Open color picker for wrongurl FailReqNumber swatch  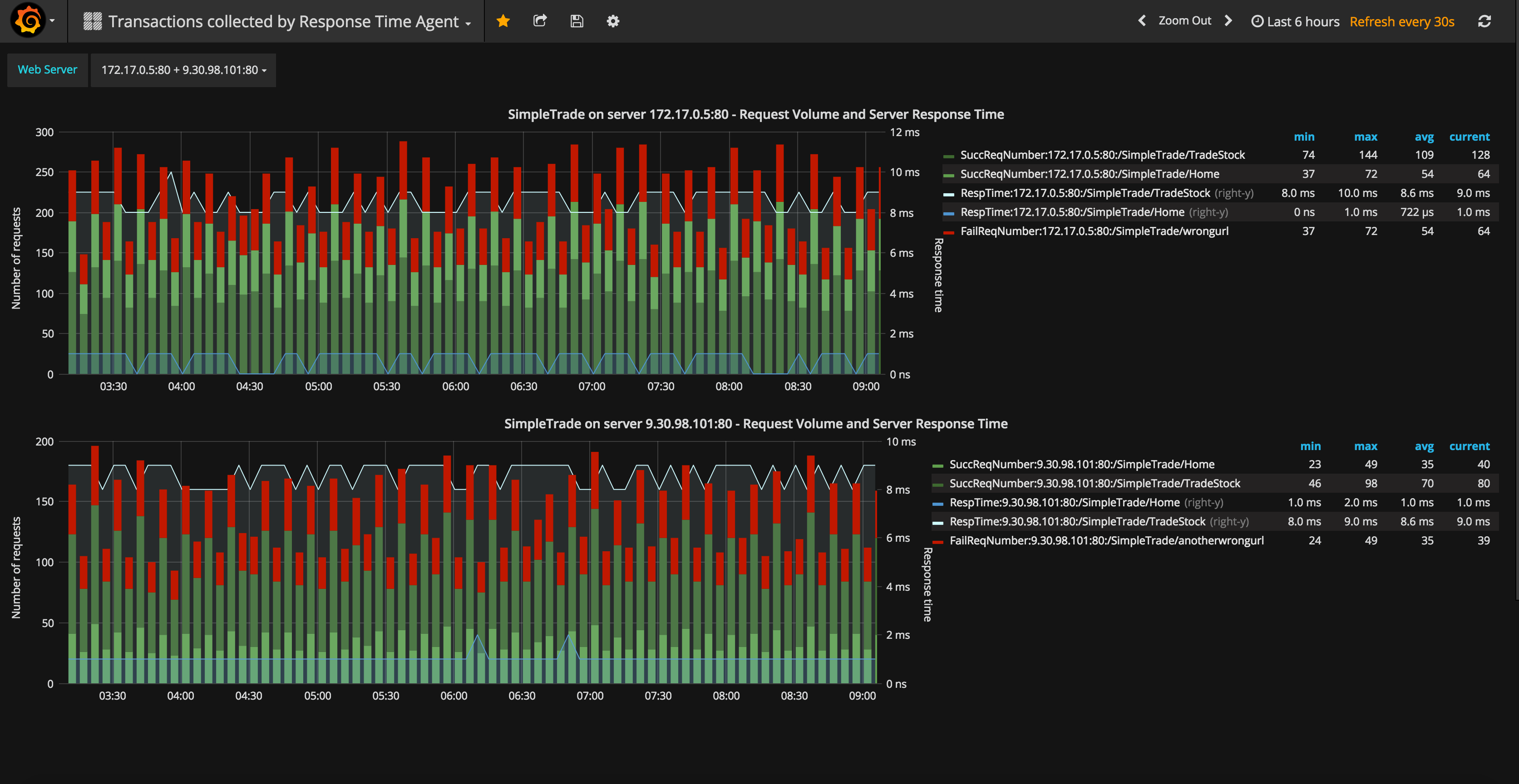[948, 232]
